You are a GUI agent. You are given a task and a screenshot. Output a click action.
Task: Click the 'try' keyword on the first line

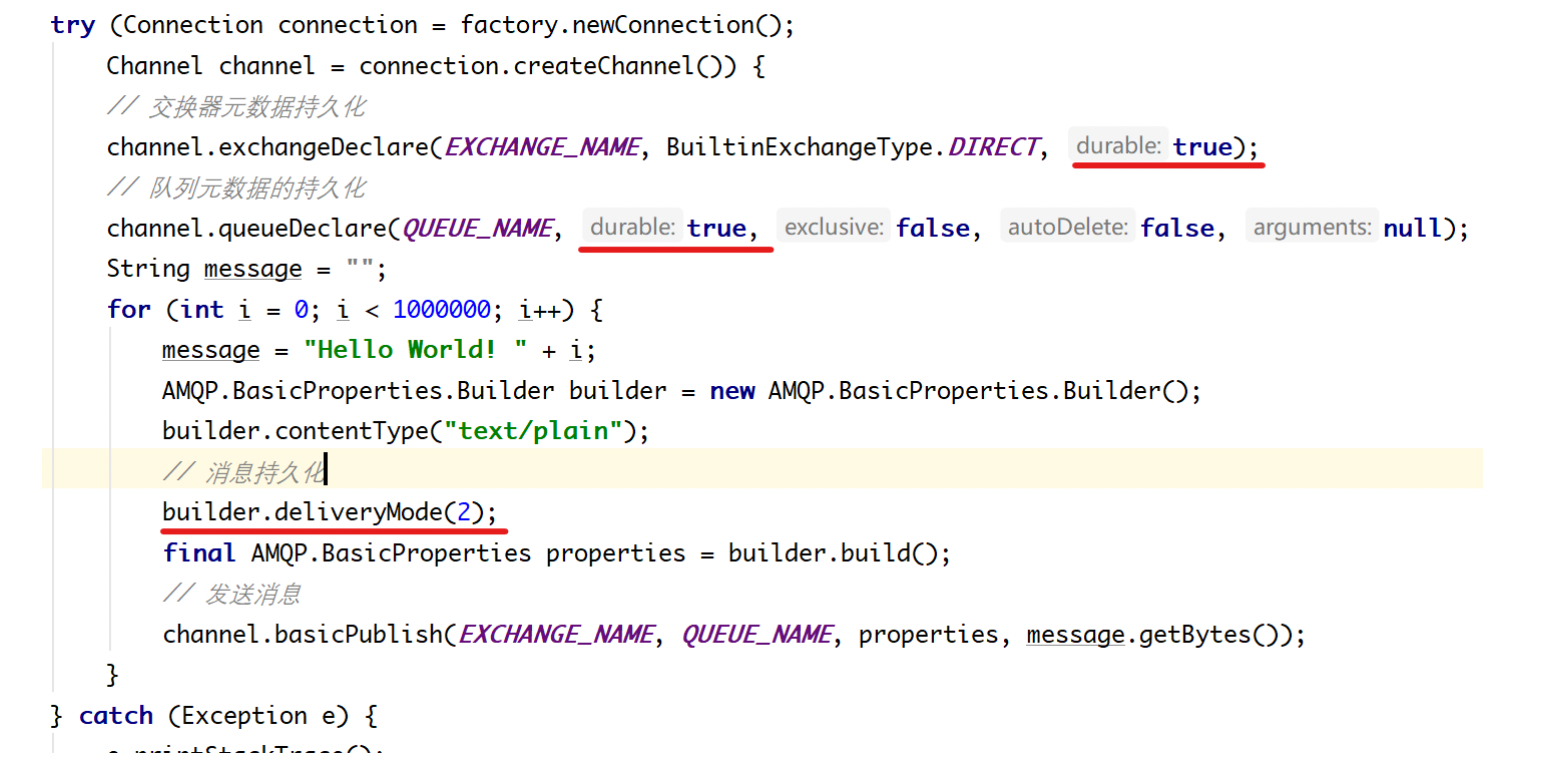pyautogui.click(x=72, y=25)
